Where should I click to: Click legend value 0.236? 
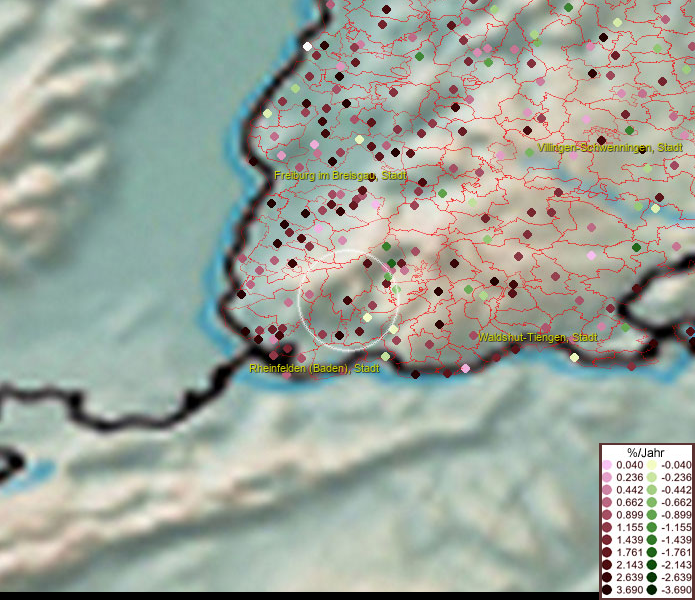pos(629,477)
